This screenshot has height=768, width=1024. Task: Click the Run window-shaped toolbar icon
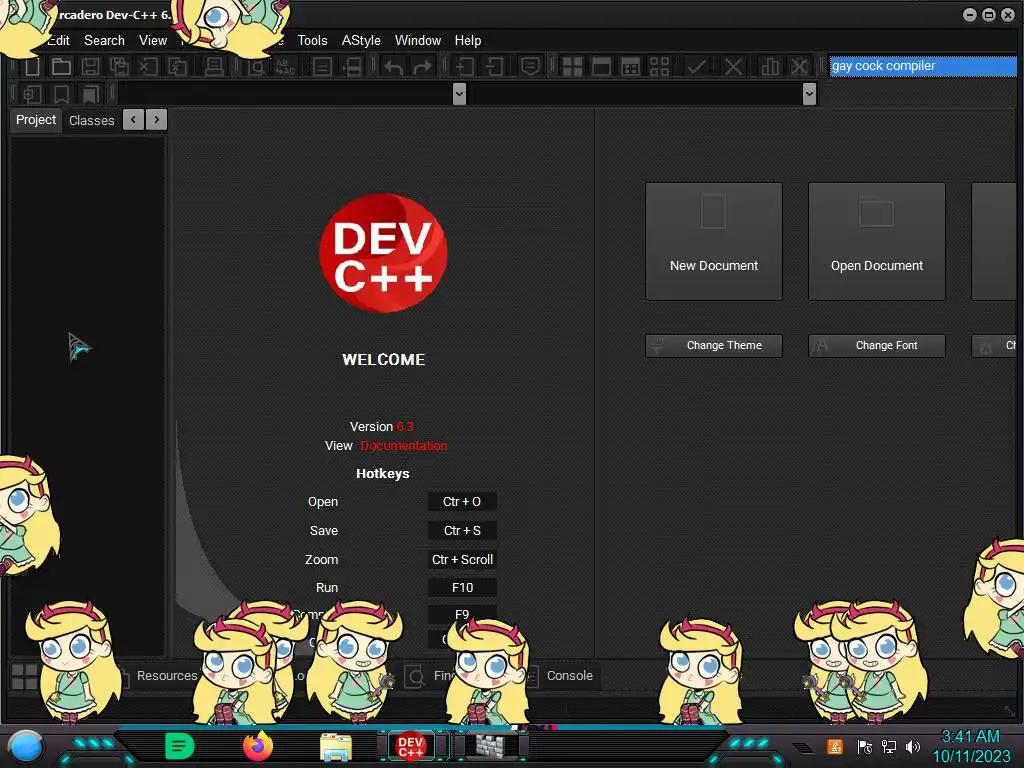(x=601, y=66)
